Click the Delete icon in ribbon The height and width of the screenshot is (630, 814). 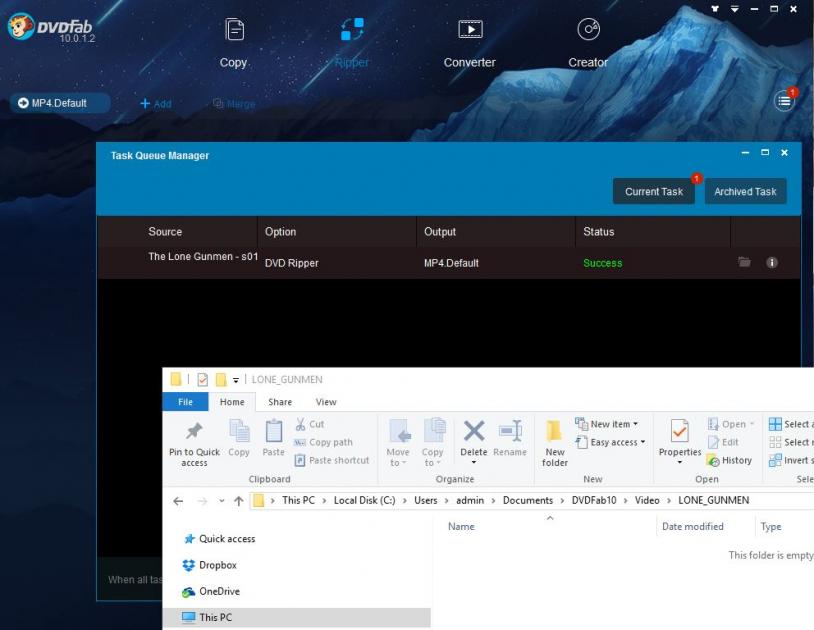click(x=474, y=441)
